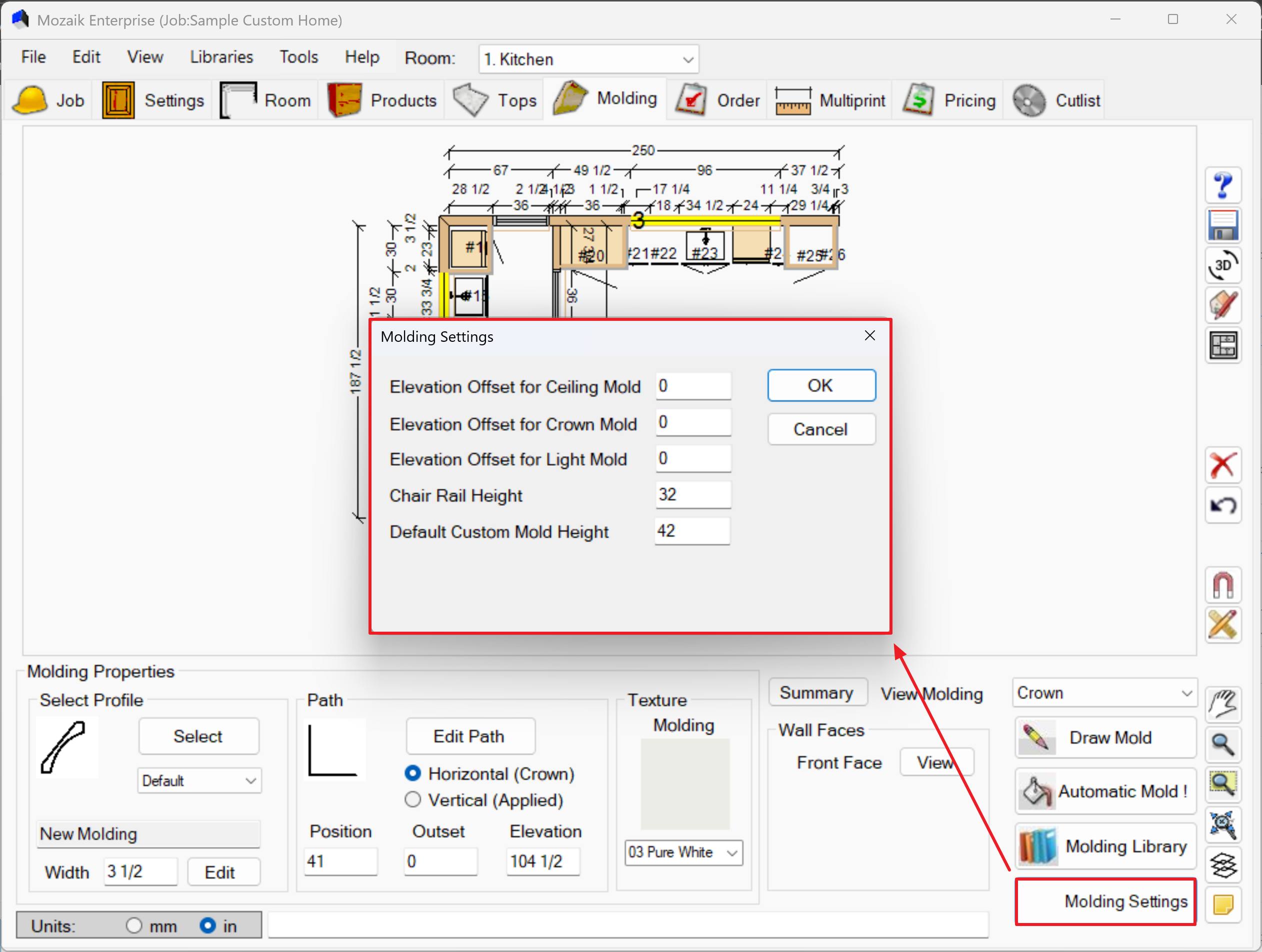
Task: Click the Molding Library books icon
Action: point(1038,847)
